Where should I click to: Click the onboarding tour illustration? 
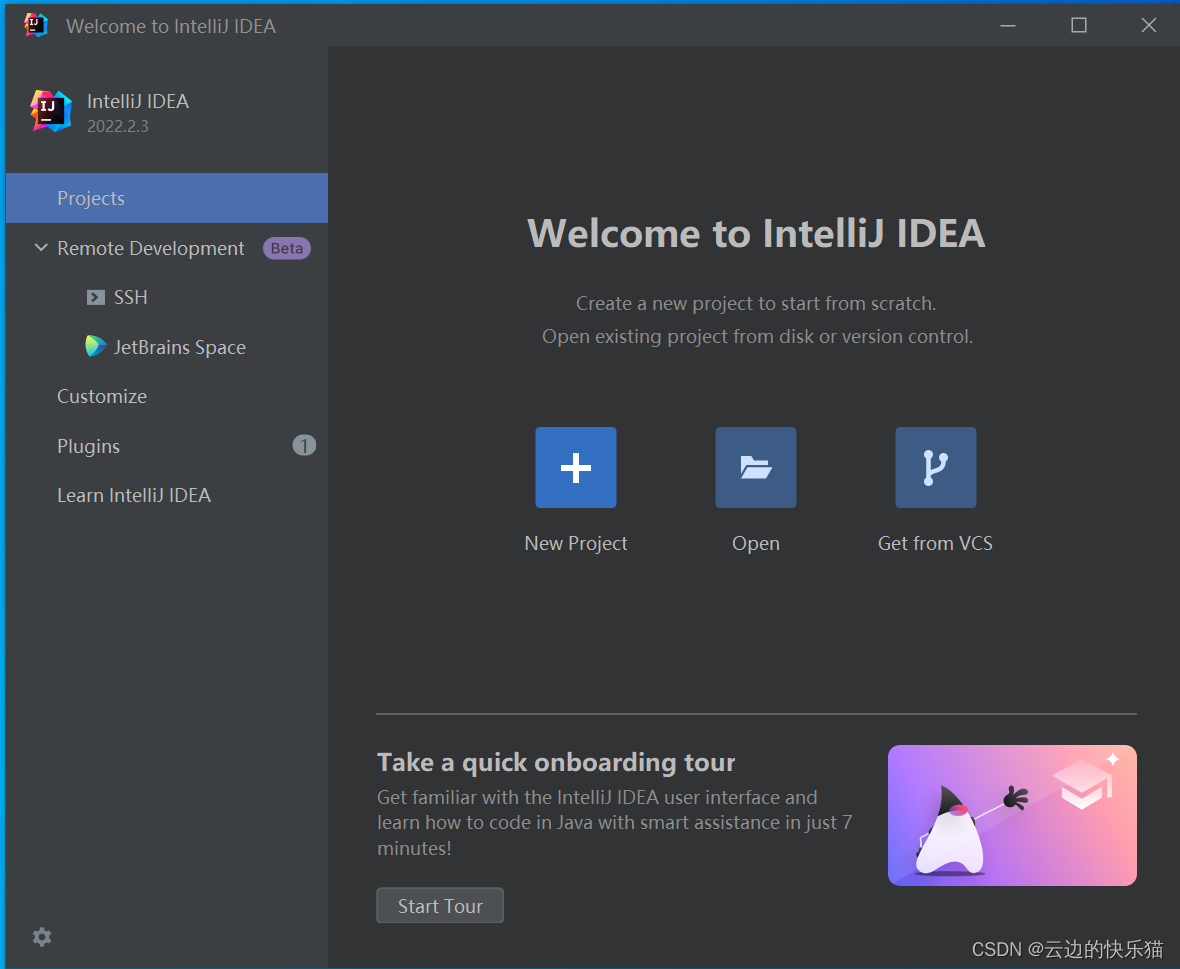1012,815
